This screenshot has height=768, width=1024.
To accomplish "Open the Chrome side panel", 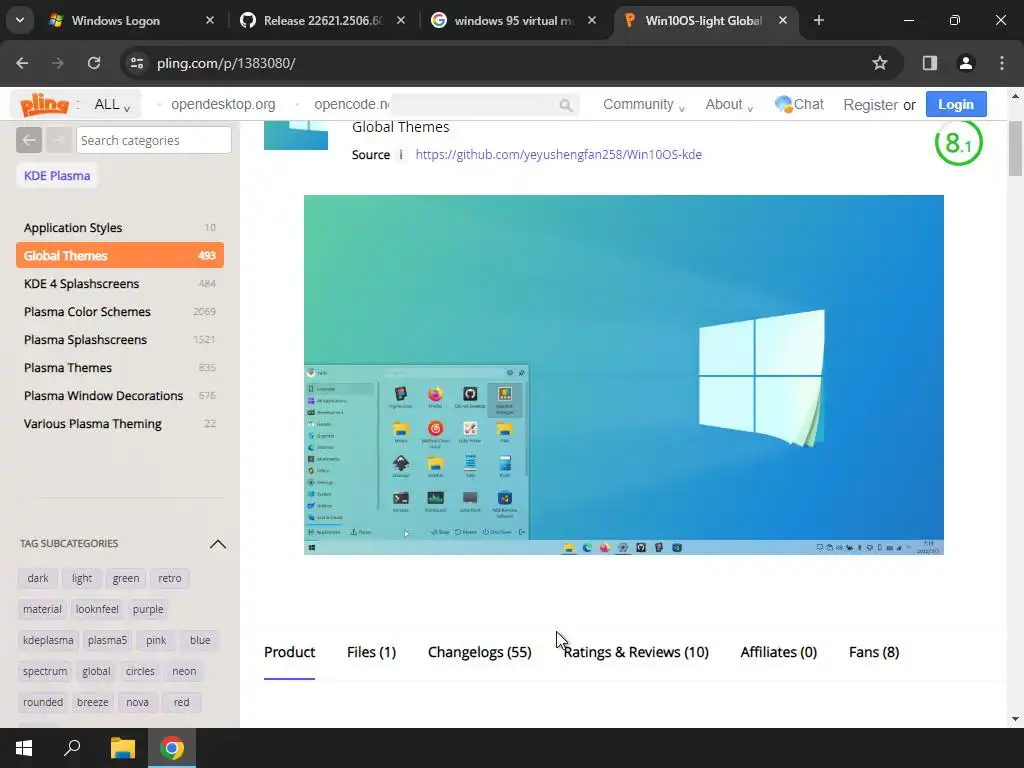I will pos(929,63).
